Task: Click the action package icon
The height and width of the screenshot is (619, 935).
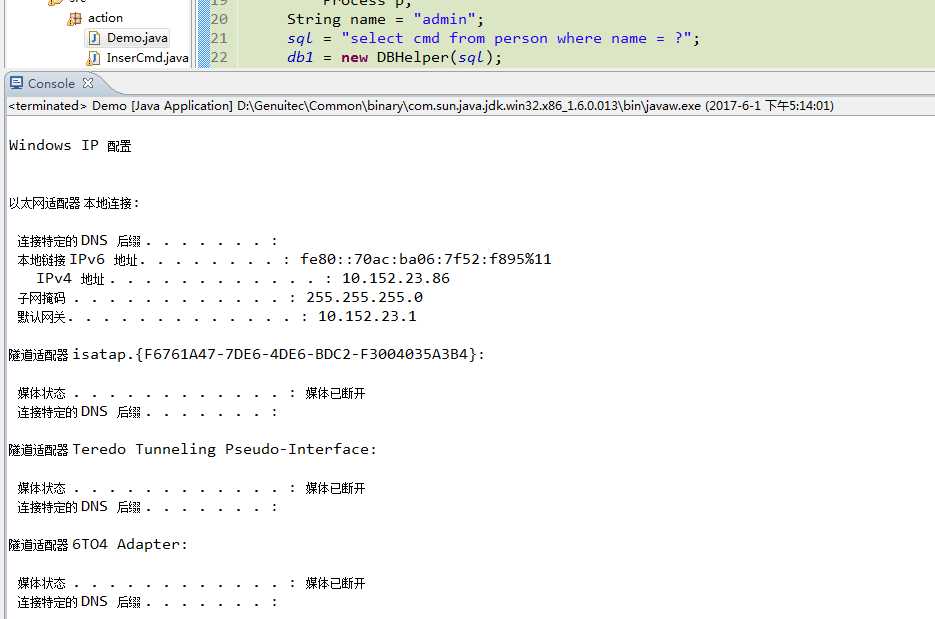Action: [x=75, y=19]
